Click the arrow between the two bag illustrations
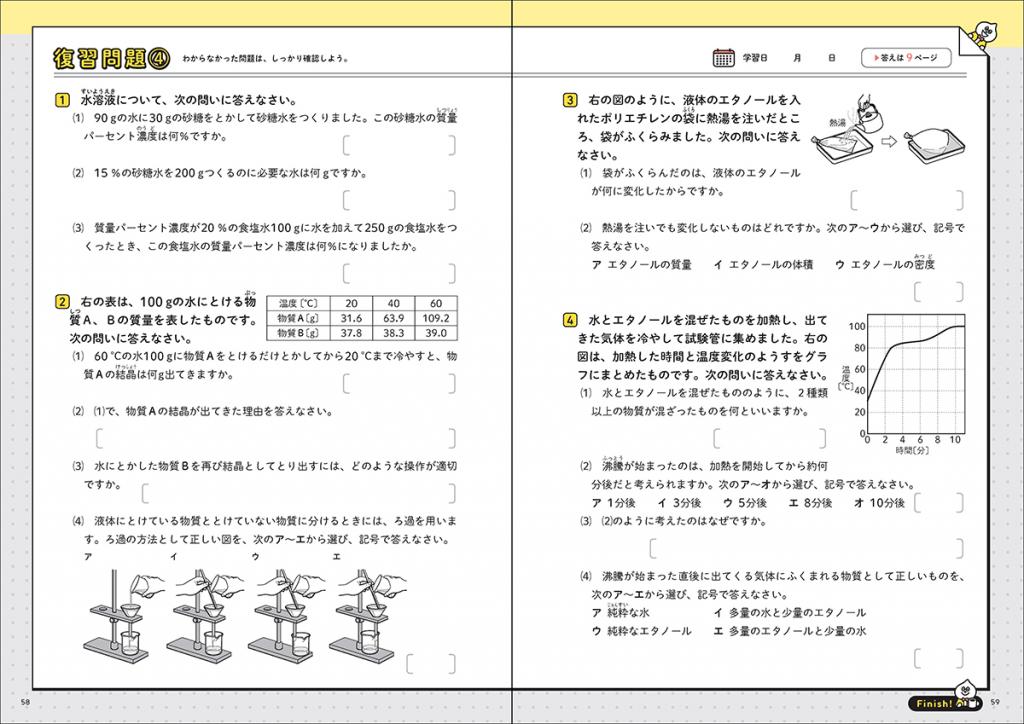Image resolution: width=1024 pixels, height=724 pixels. 889,142
